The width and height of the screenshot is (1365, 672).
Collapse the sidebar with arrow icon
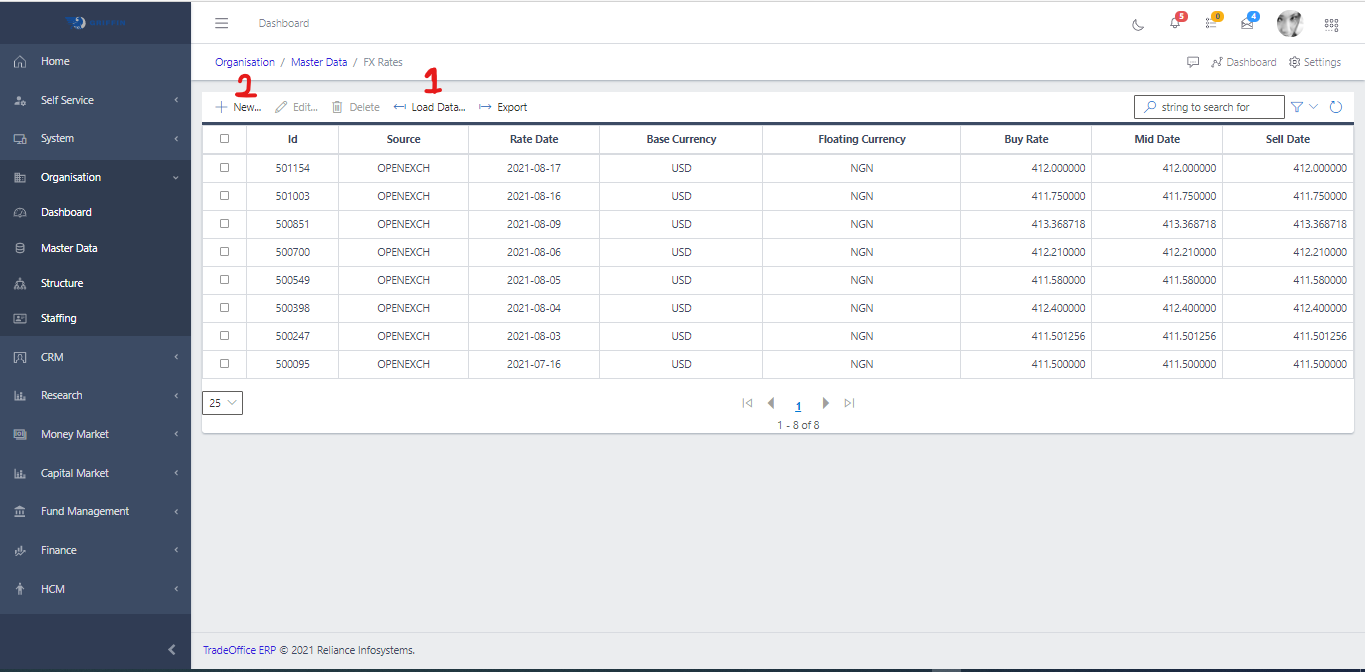(172, 650)
